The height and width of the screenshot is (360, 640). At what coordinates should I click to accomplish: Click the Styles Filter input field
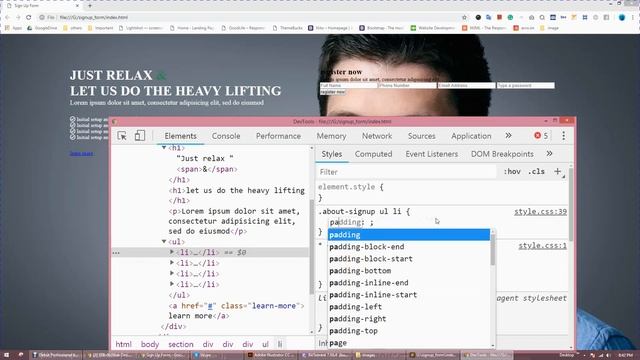click(406, 172)
